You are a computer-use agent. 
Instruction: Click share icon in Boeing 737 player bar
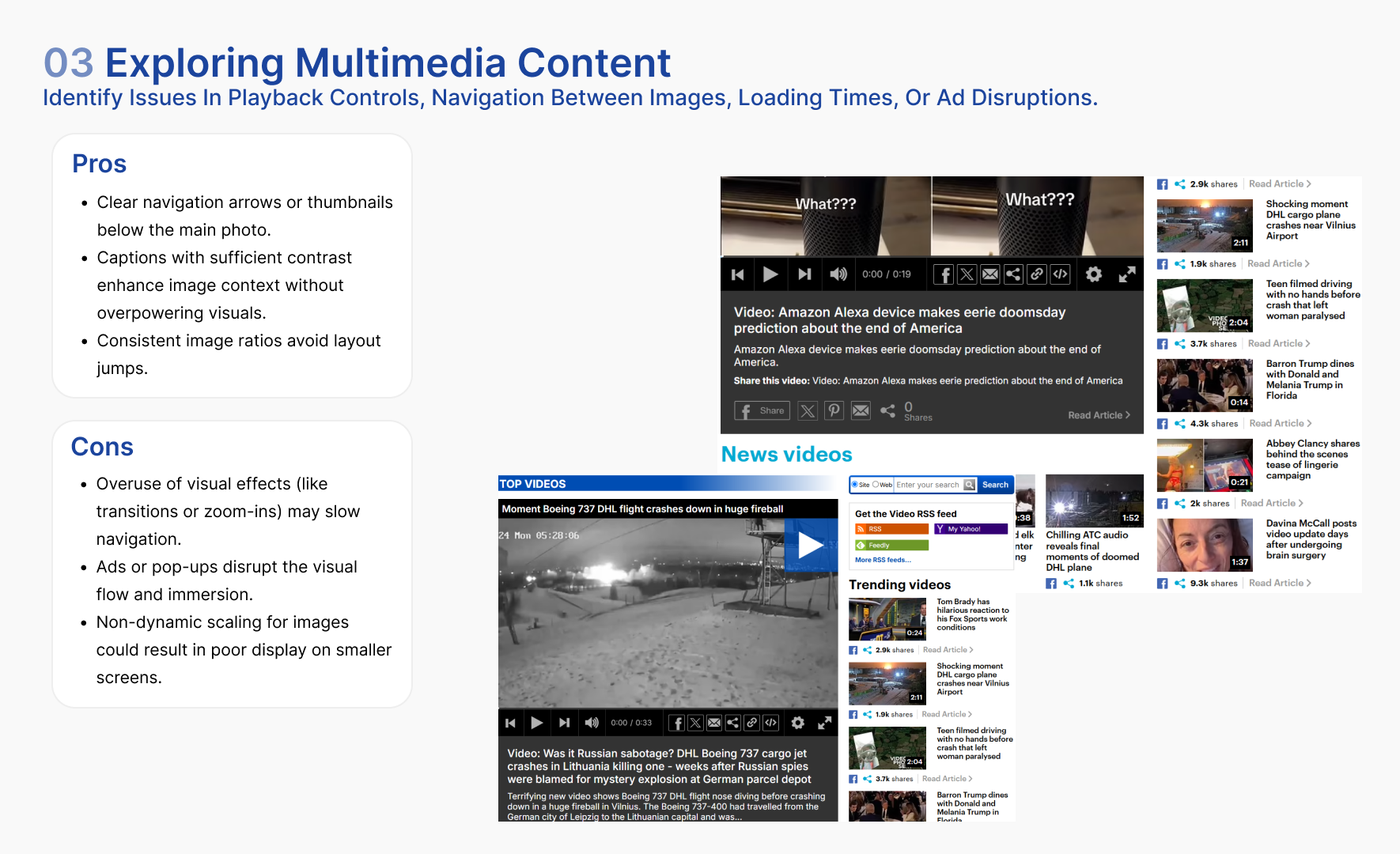(x=733, y=723)
